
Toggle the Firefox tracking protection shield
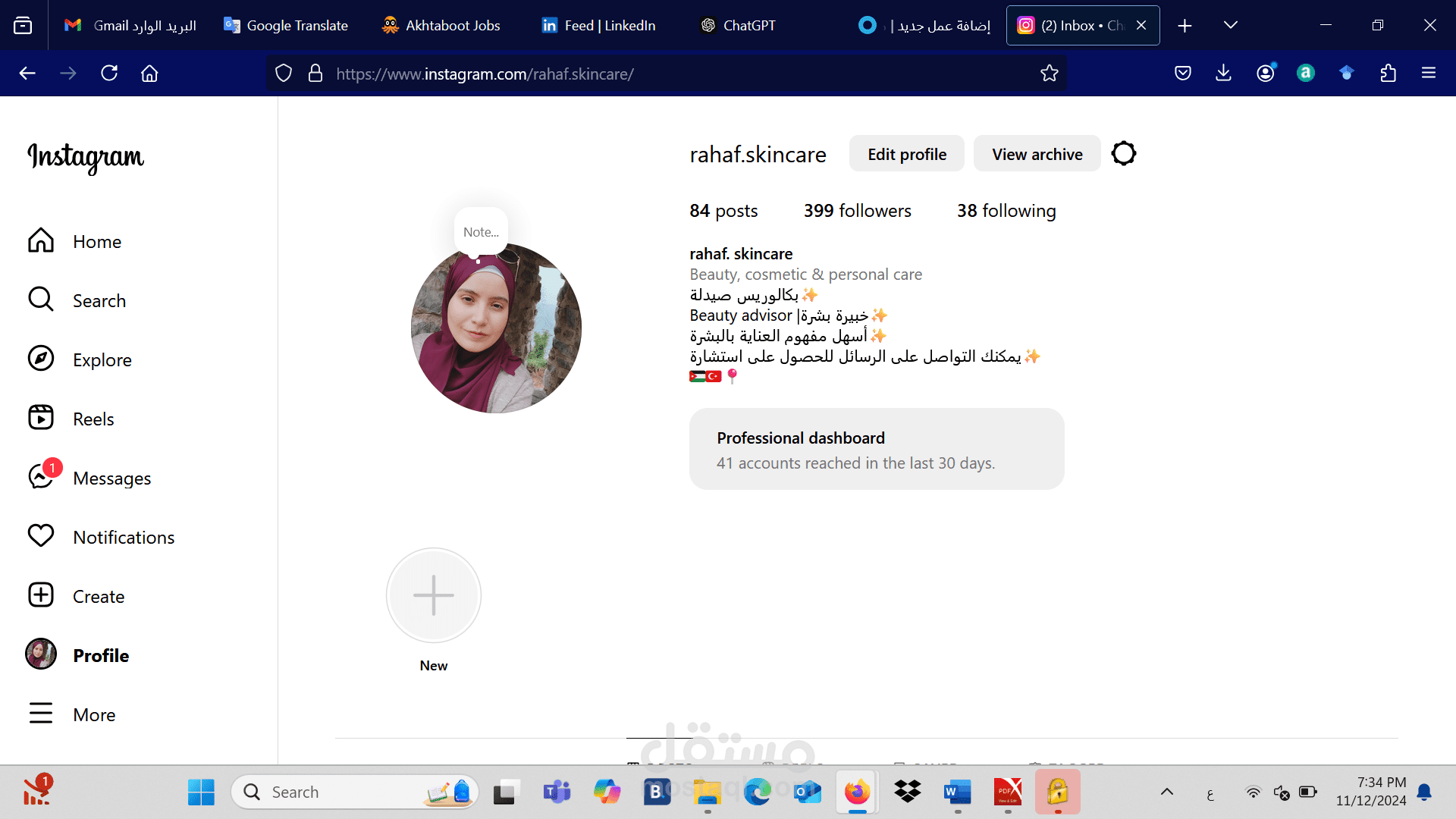coord(284,74)
